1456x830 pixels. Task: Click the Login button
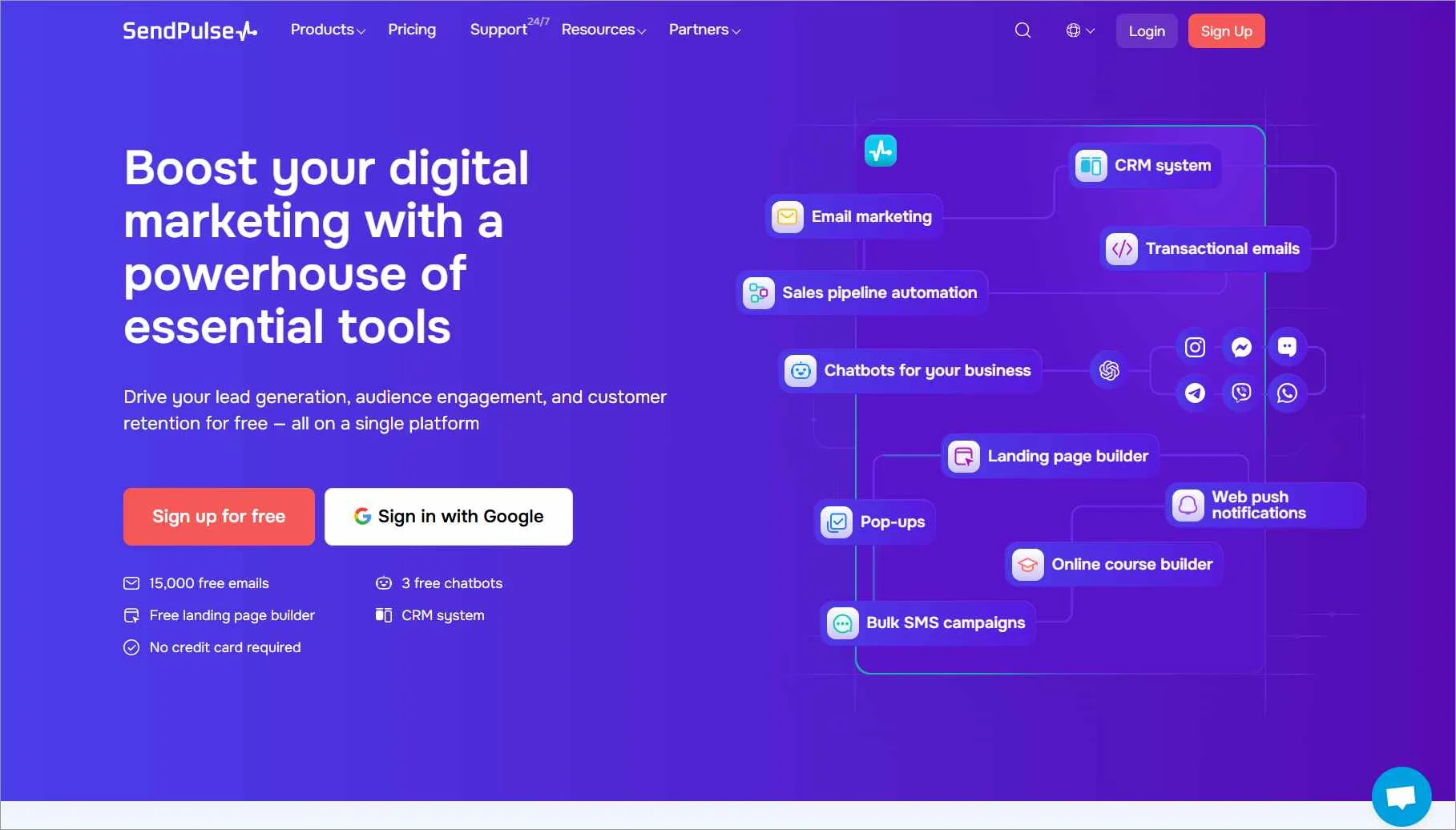(x=1147, y=31)
